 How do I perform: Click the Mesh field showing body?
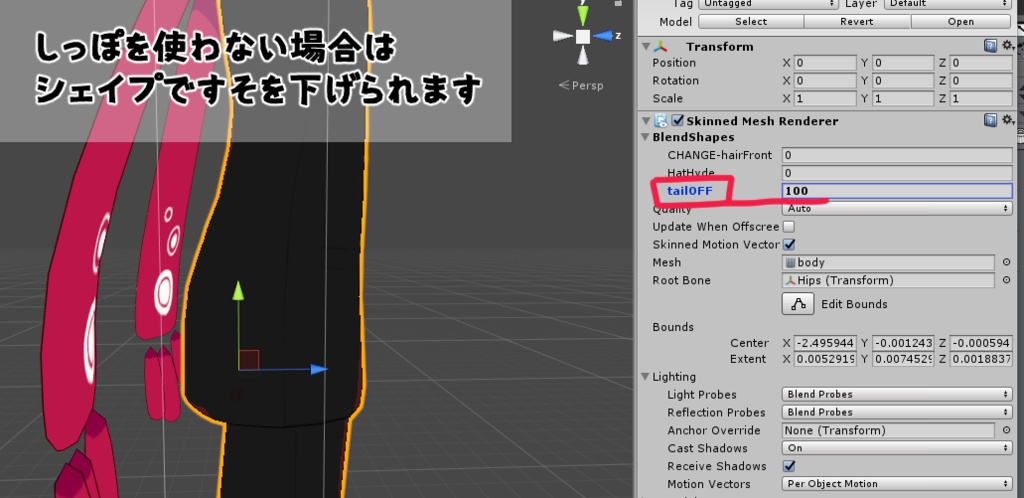(x=888, y=262)
